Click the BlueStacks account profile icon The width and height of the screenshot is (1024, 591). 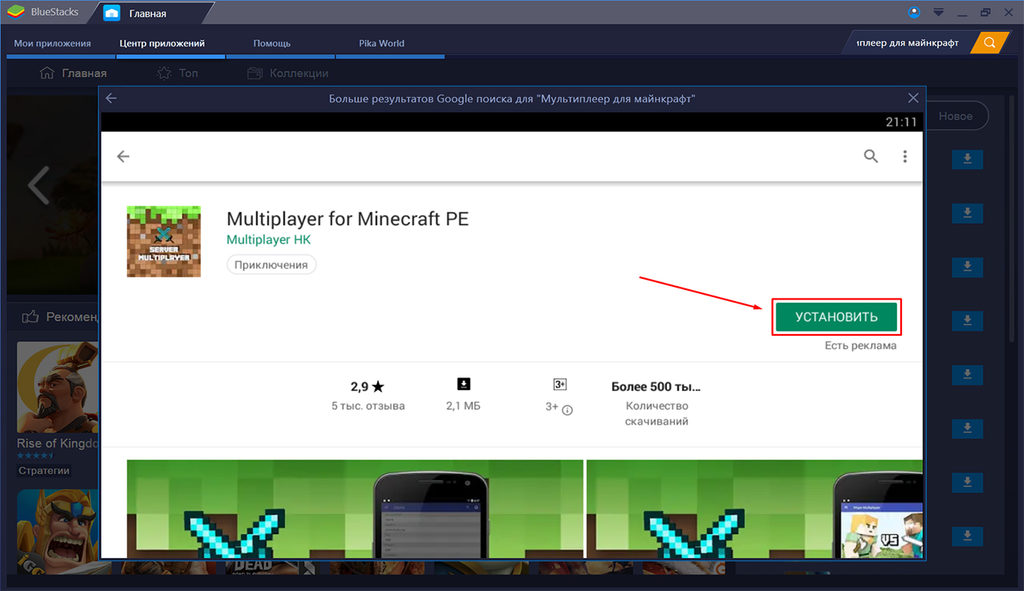point(914,12)
